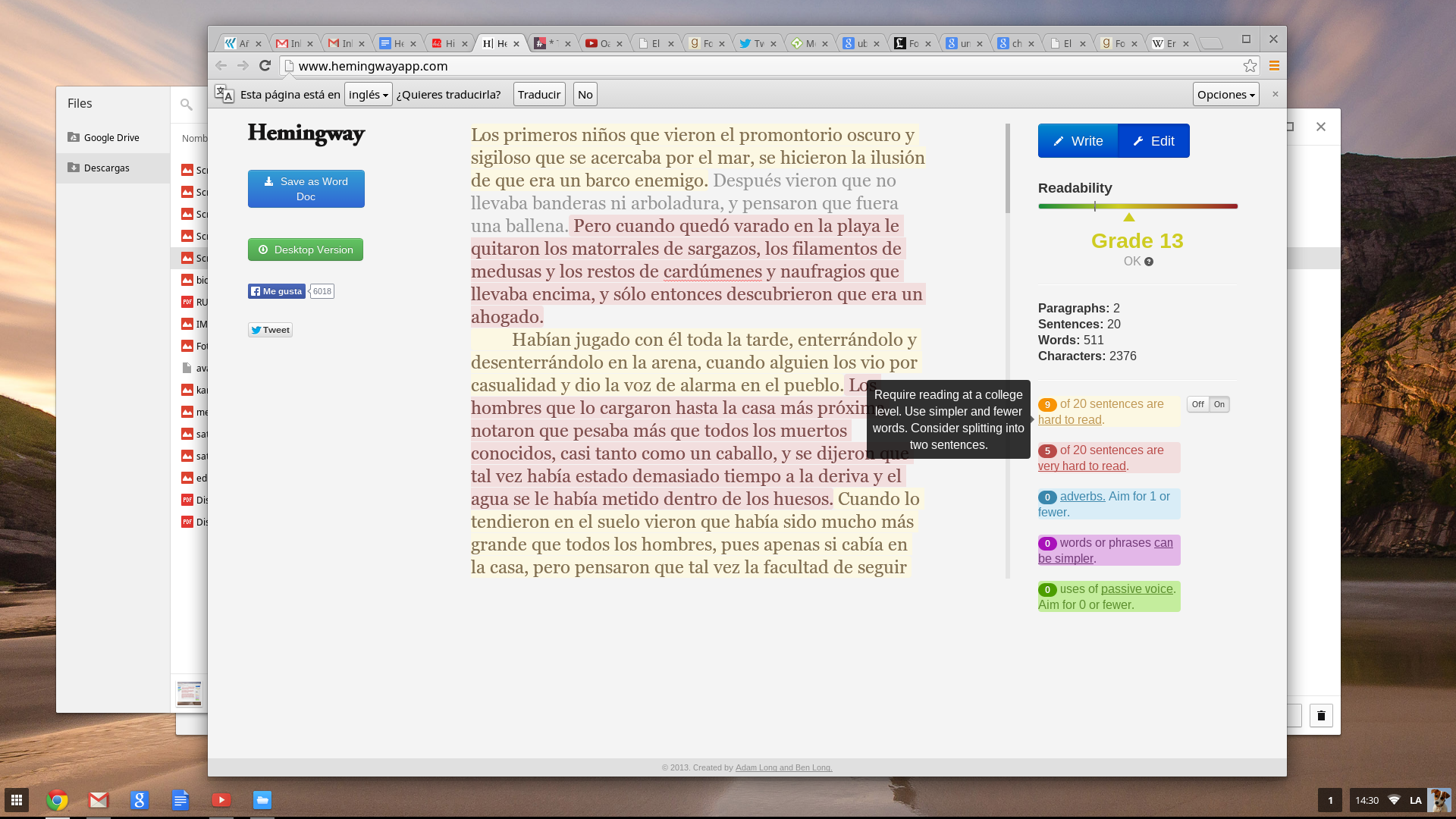Switch to the YouTube browser tab
Image resolution: width=1456 pixels, height=819 pixels.
pyautogui.click(x=604, y=43)
